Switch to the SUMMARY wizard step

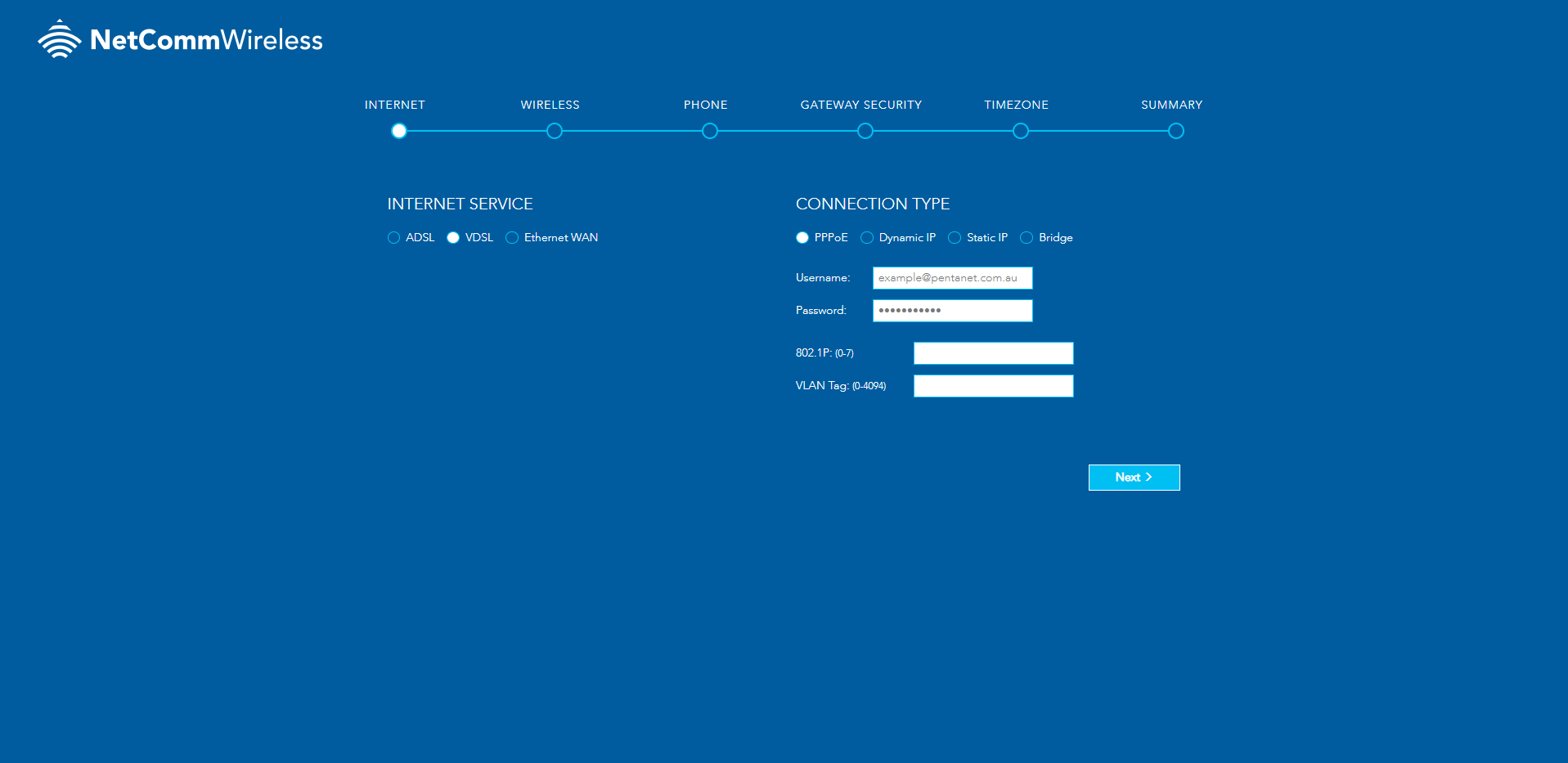click(1171, 105)
